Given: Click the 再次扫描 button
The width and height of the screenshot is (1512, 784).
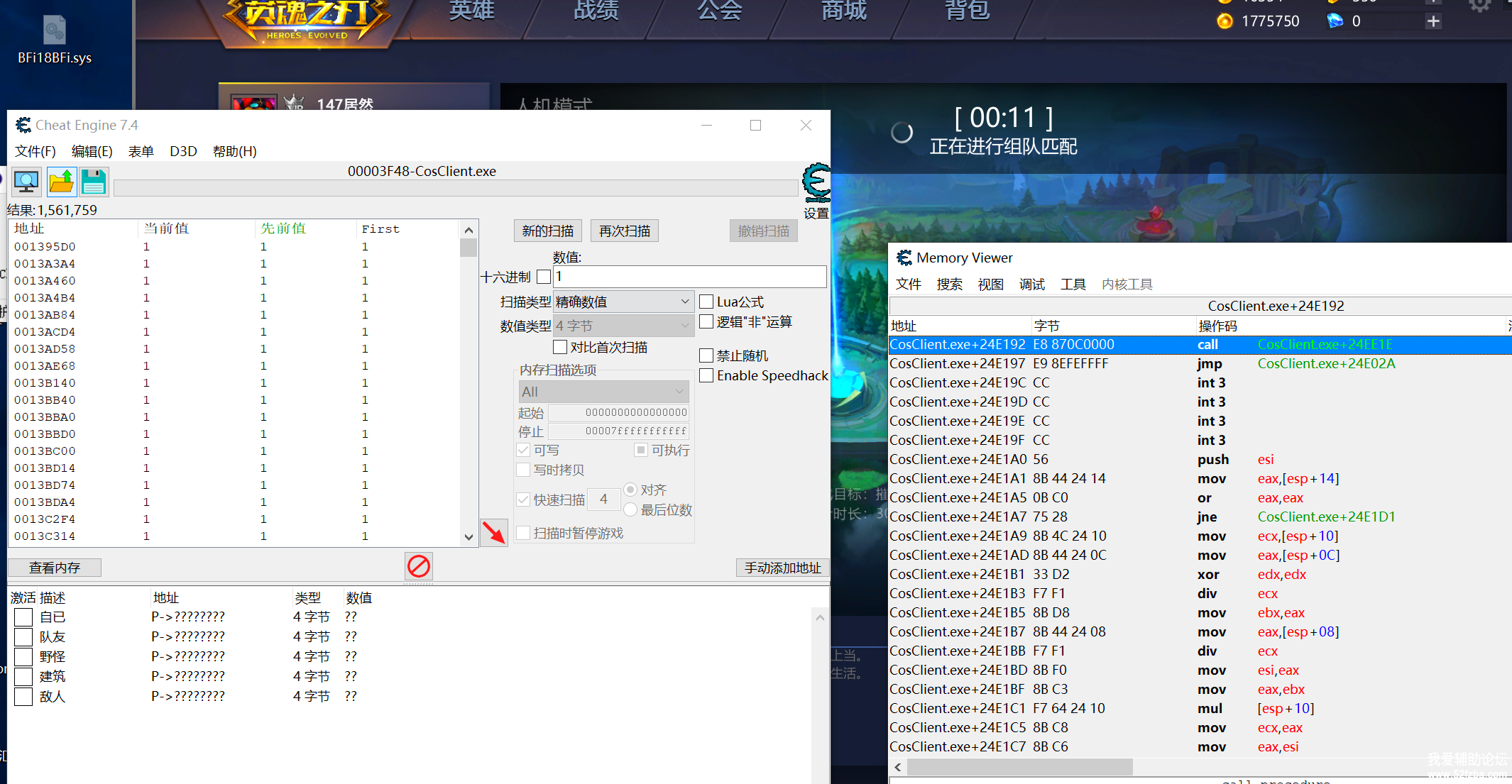Looking at the screenshot, I should tap(625, 231).
